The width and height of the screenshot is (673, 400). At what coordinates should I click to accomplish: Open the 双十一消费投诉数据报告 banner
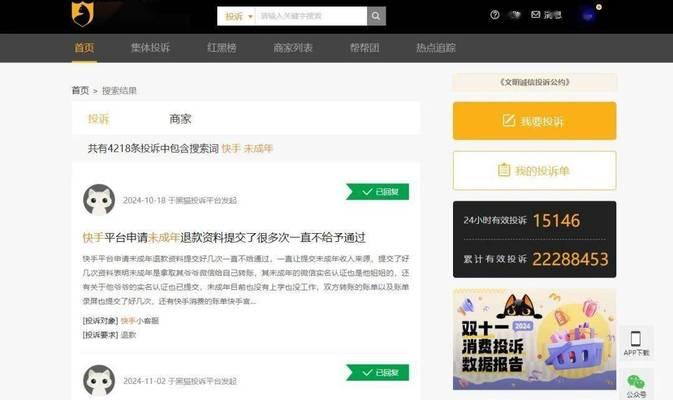pos(534,339)
